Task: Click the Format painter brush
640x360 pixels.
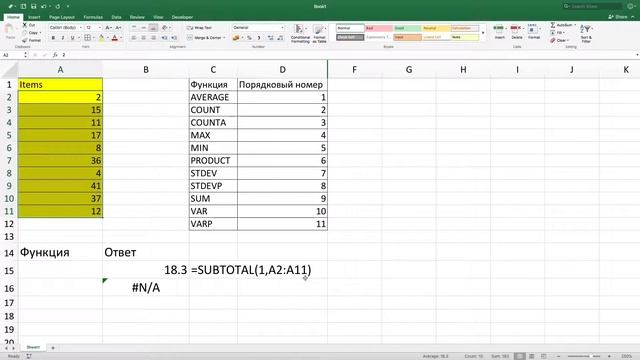Action: click(24, 40)
